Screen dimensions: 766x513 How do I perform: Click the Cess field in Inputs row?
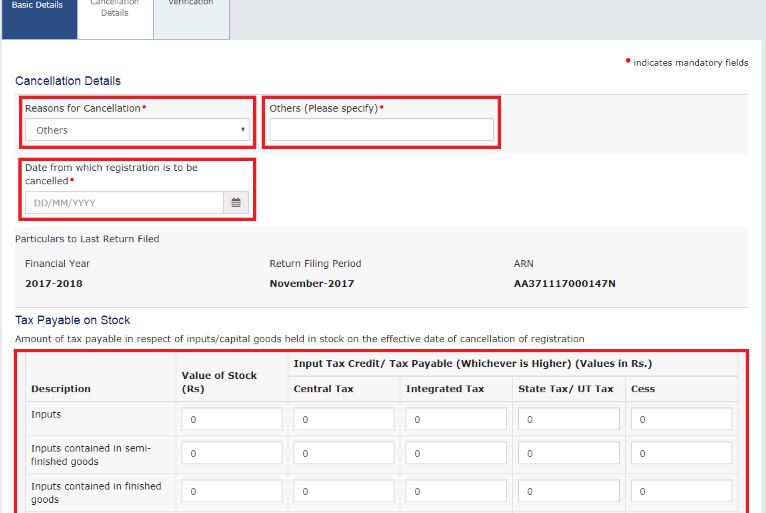coord(682,419)
